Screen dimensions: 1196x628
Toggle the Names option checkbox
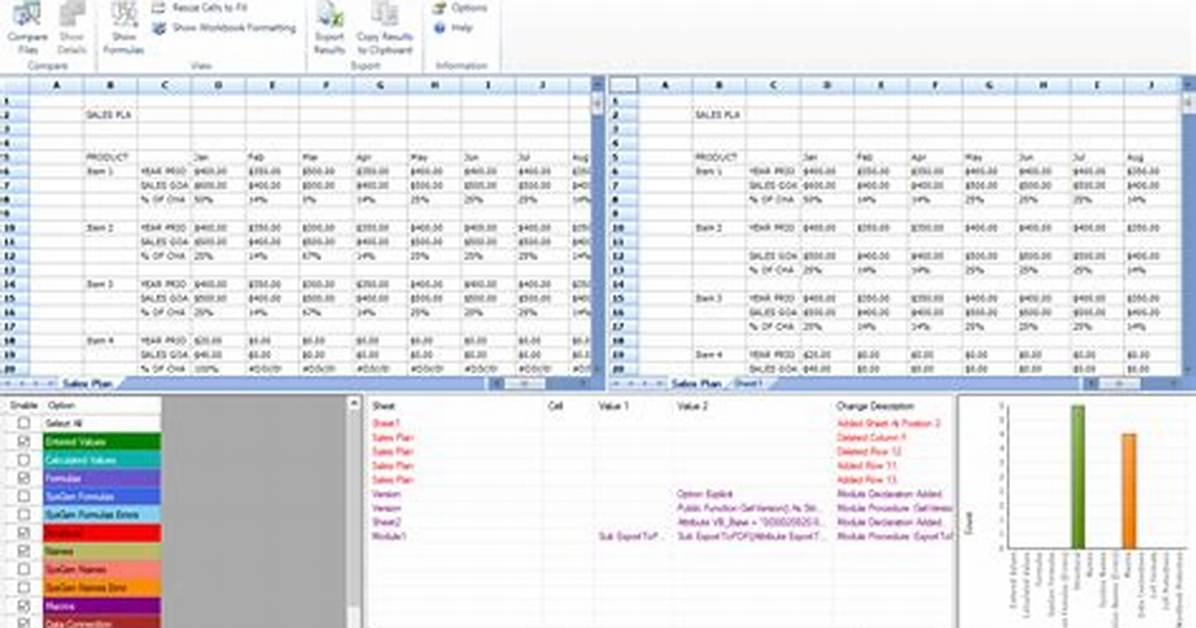coord(24,551)
